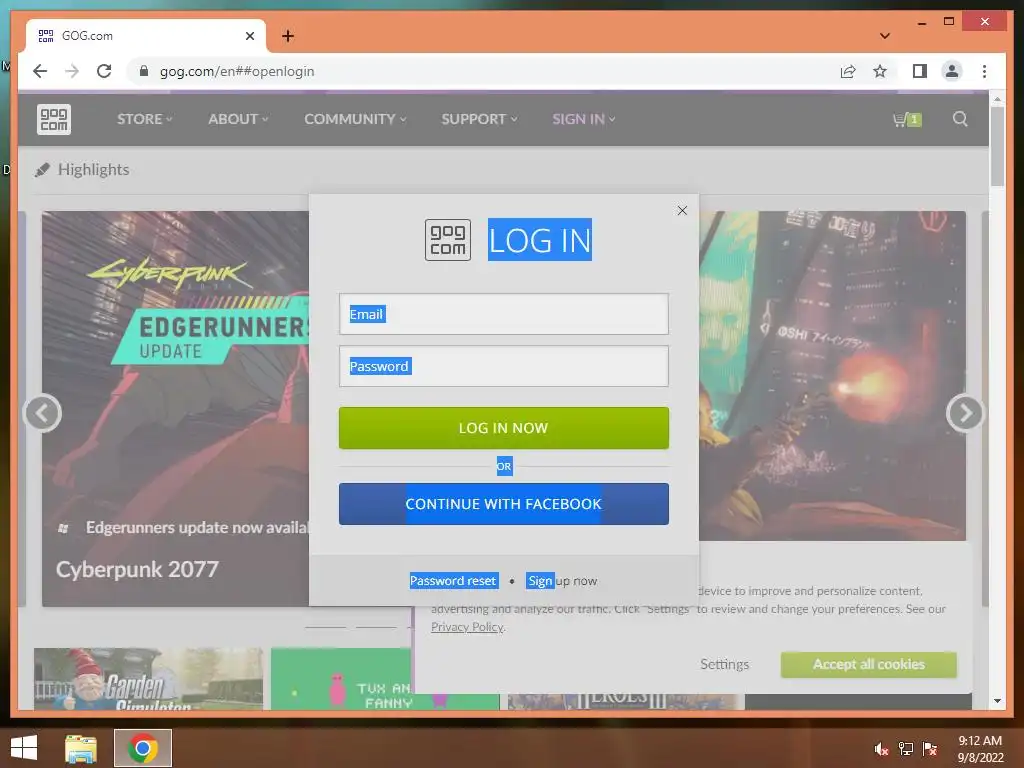Viewport: 1024px width, 768px height.
Task: Click the browser address bar URL
Action: point(236,71)
